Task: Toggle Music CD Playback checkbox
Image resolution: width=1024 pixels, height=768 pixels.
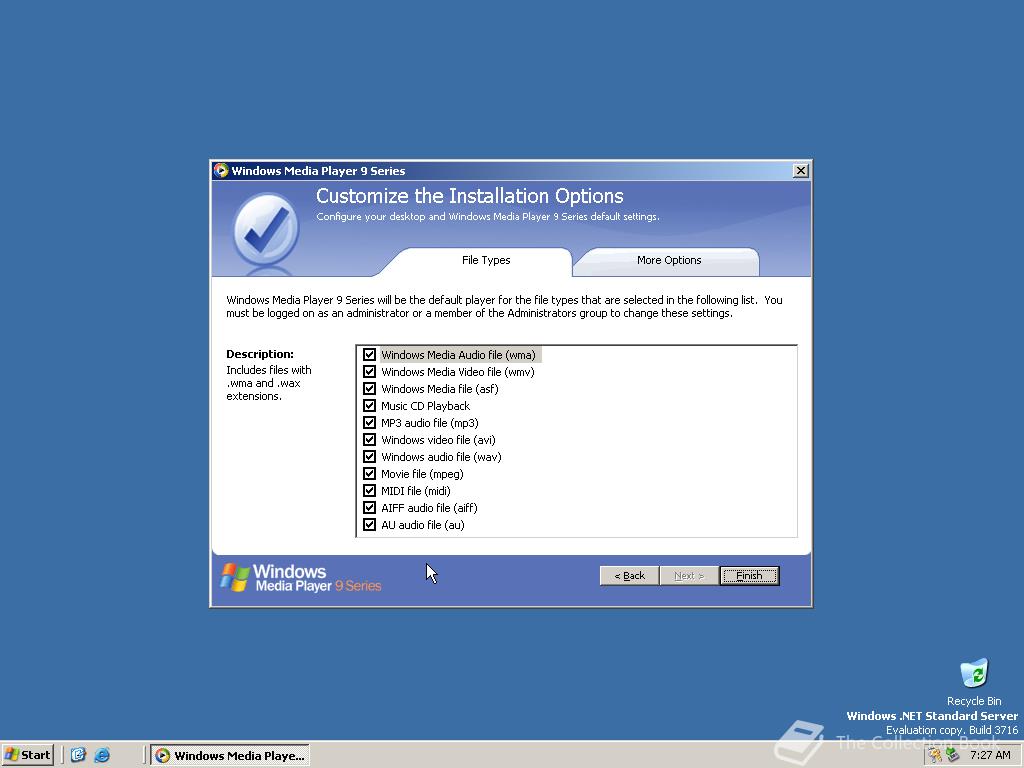Action: click(x=369, y=406)
